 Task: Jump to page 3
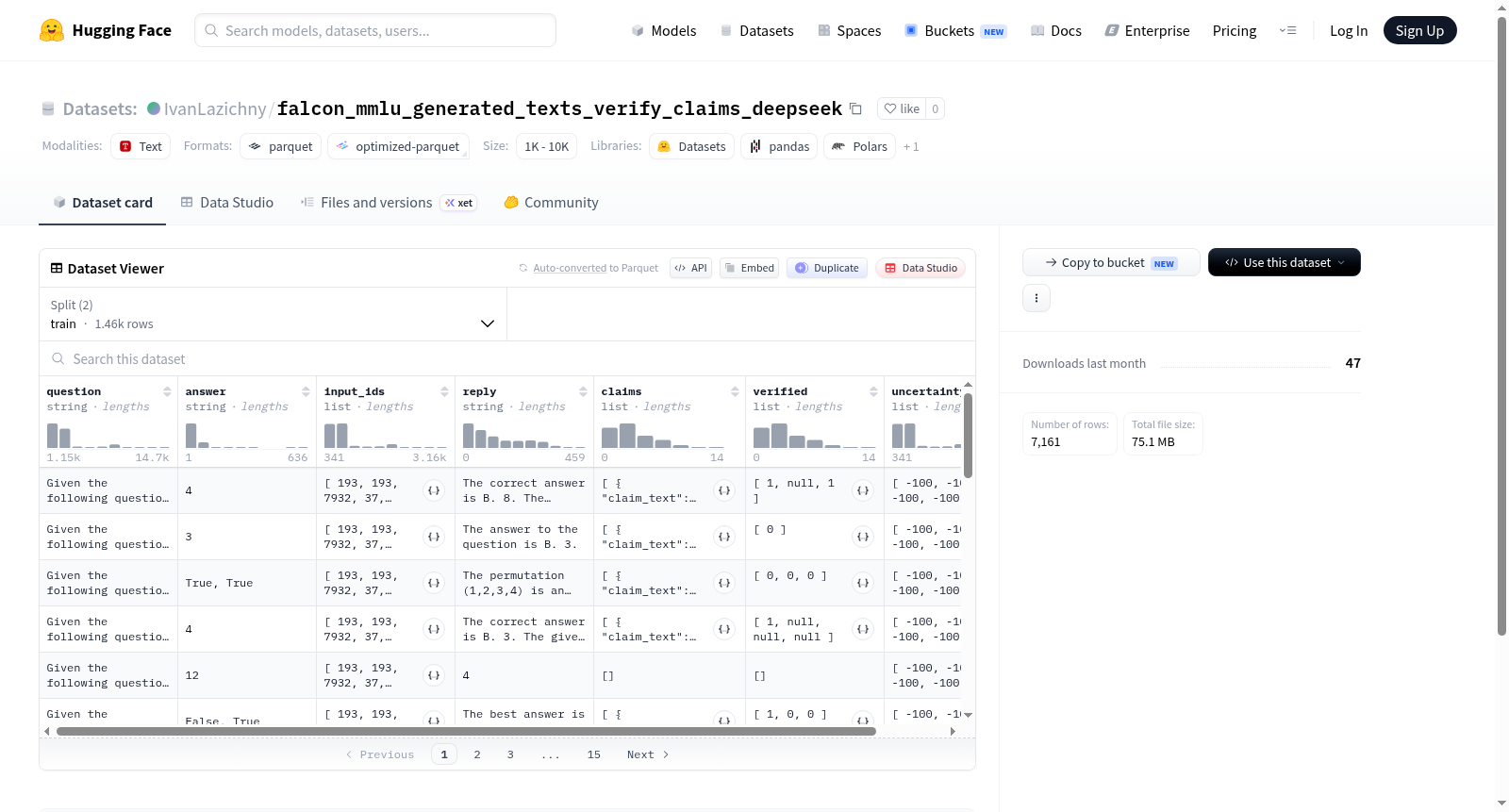510,754
